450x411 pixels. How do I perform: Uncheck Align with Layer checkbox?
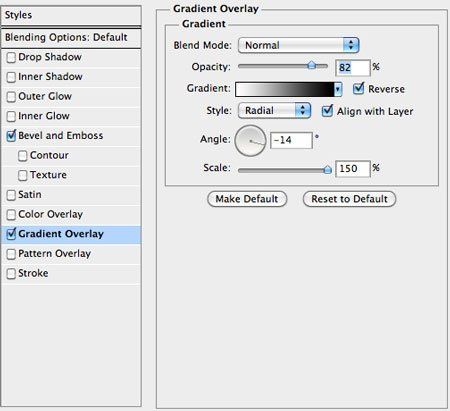click(327, 111)
